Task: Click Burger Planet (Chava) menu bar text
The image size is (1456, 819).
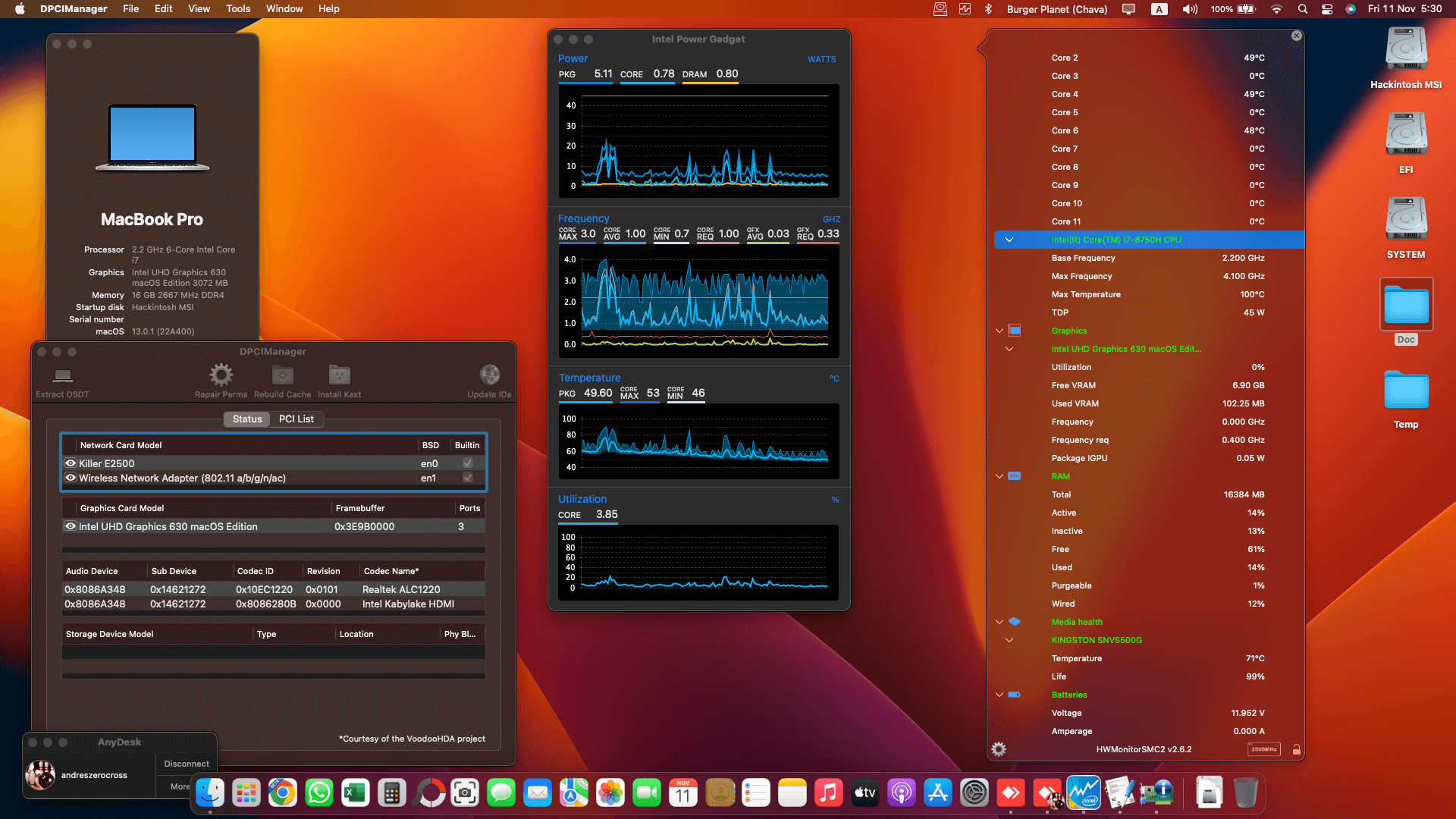Action: pos(1057,9)
